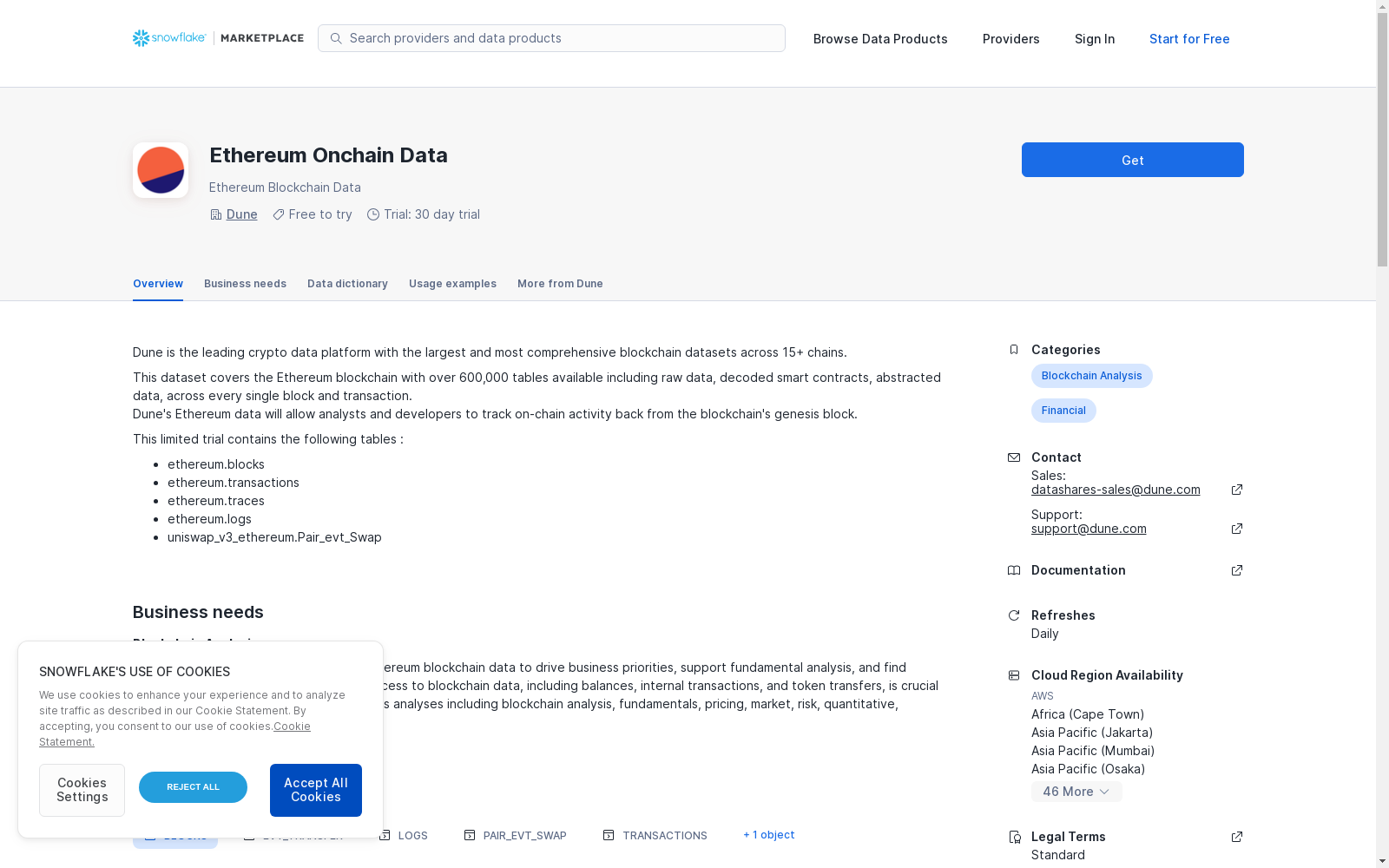Go to the Usage examples tab
This screenshot has width=1389, height=868.
[x=452, y=284]
